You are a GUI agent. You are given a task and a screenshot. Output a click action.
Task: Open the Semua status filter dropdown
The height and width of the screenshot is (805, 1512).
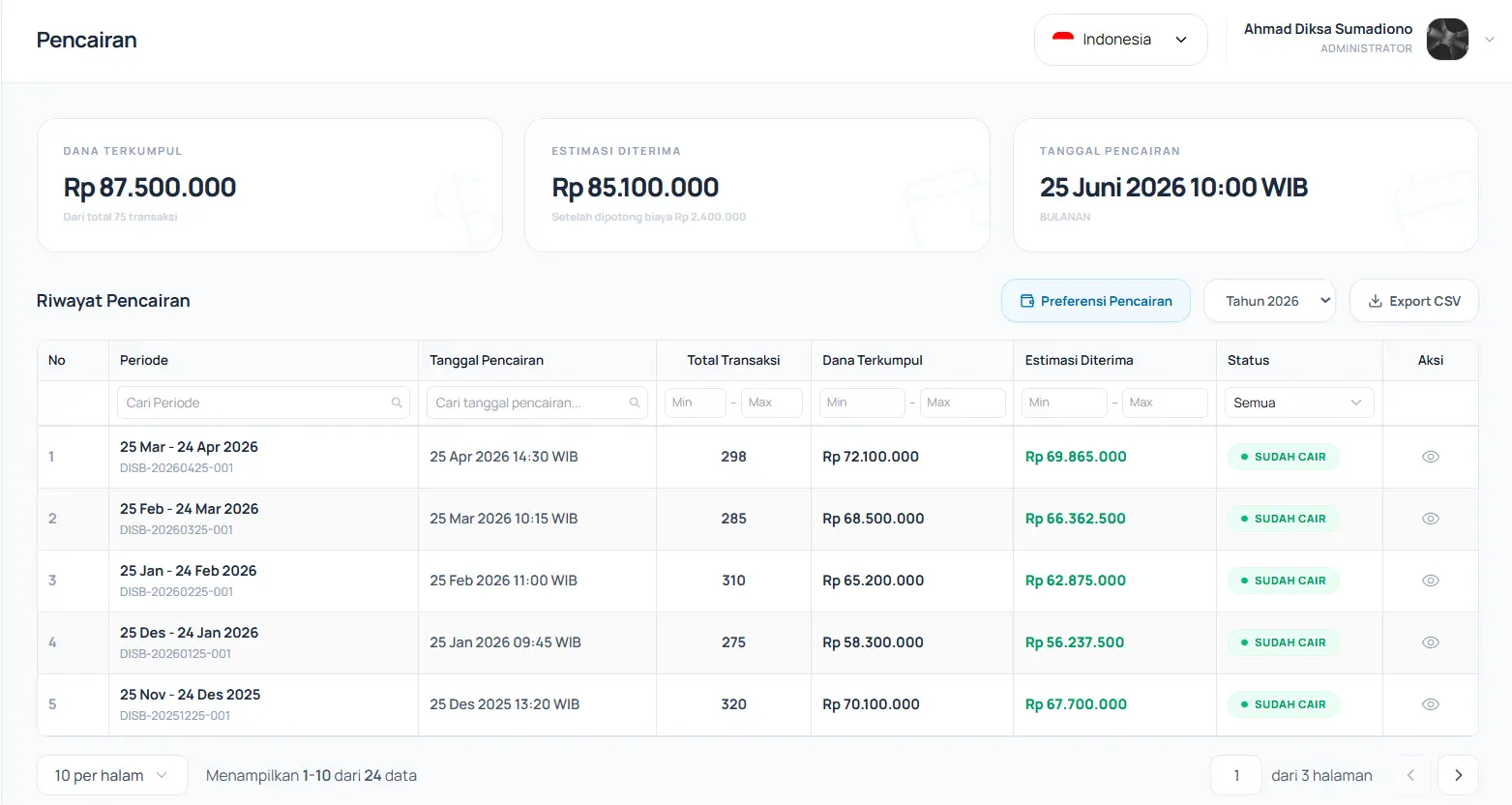pos(1298,402)
